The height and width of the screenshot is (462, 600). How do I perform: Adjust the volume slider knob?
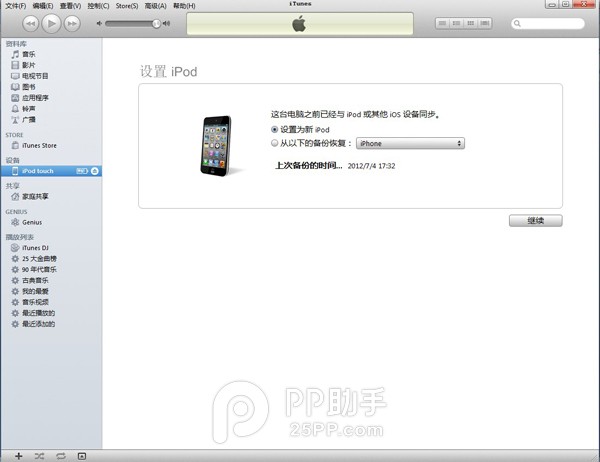[x=156, y=24]
